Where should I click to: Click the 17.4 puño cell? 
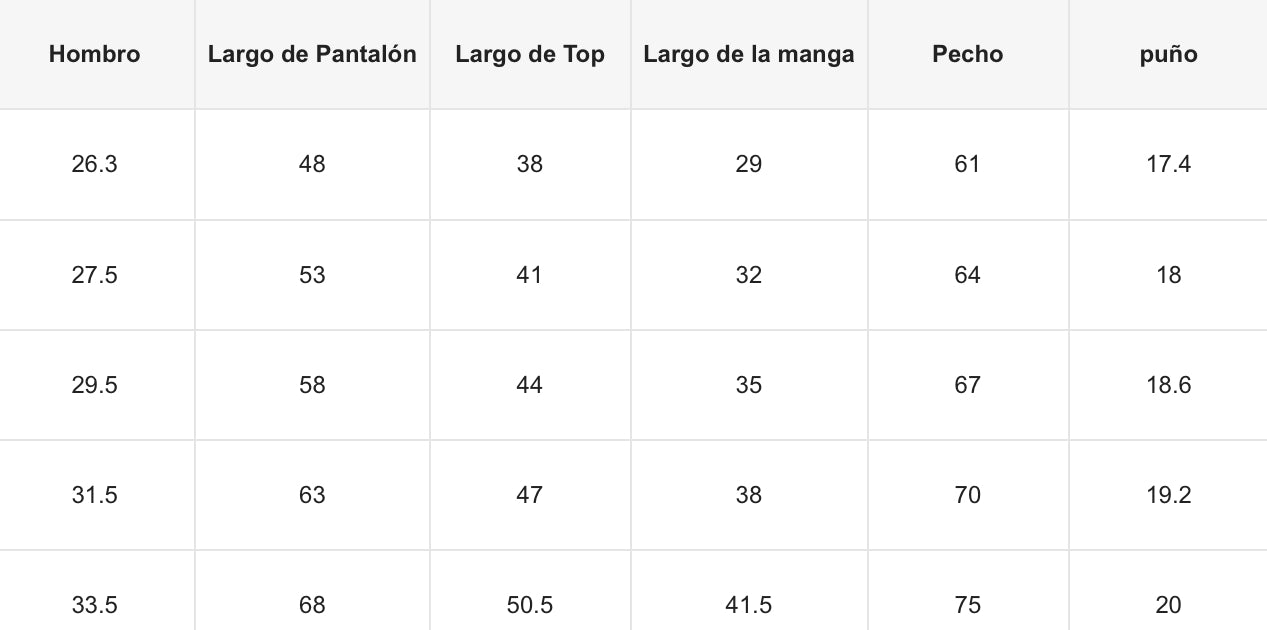pos(1168,165)
